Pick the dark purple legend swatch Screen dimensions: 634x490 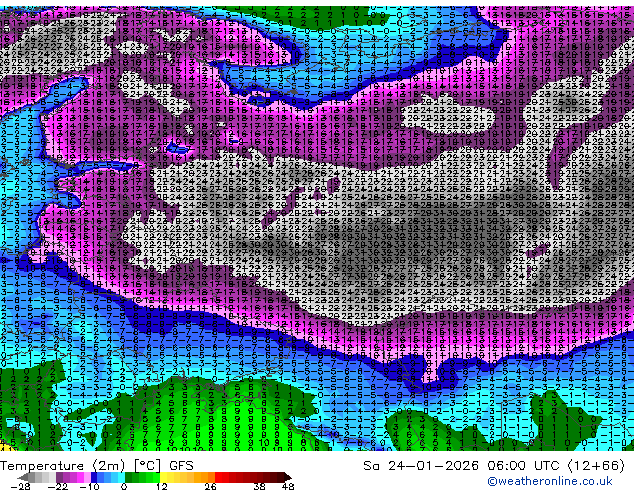(x=59, y=477)
